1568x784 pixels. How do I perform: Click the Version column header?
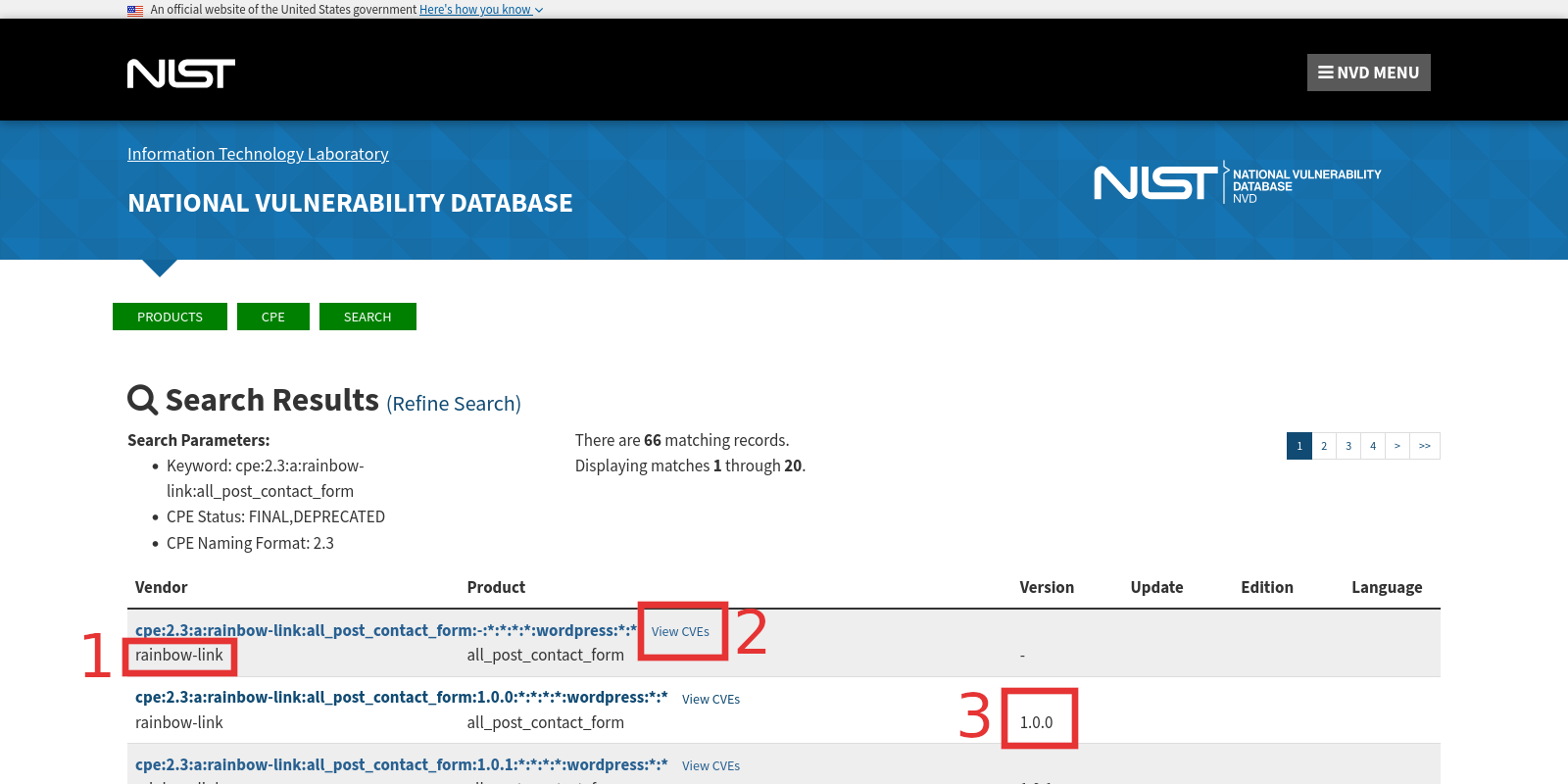(x=1047, y=587)
